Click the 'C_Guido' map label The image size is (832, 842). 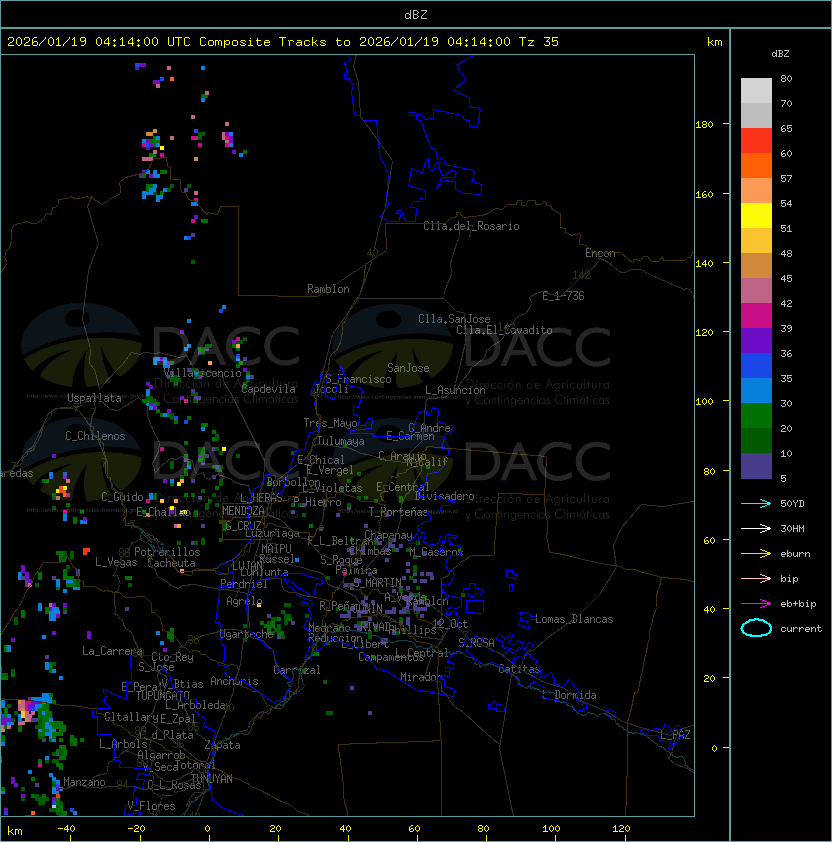122,497
